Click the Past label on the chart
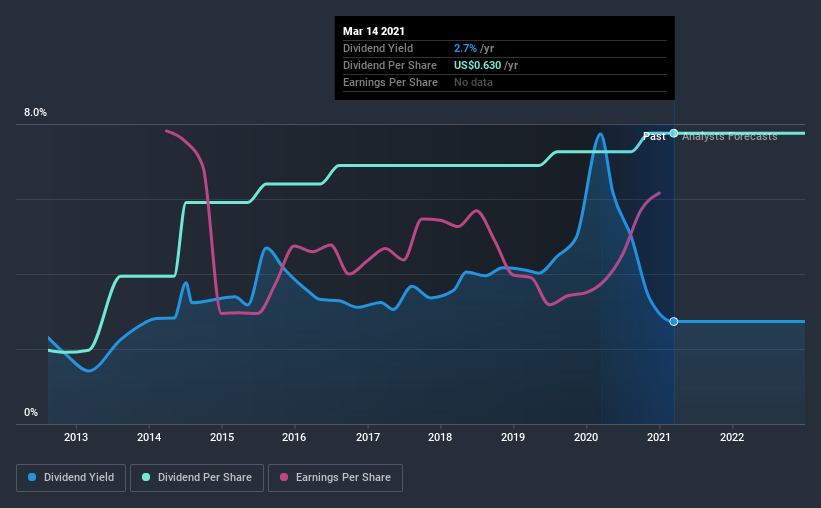Image resolution: width=821 pixels, height=508 pixels. [654, 136]
